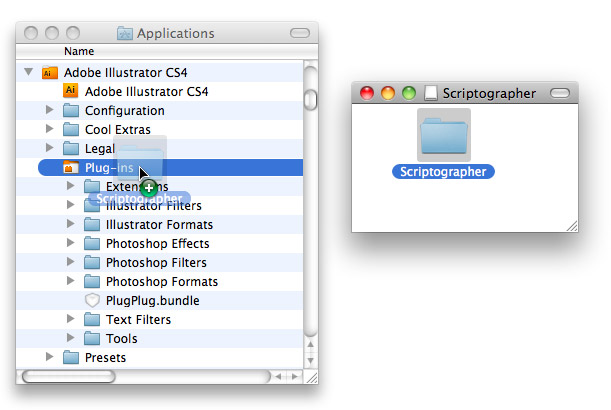Click the Text Filters folder icon
Viewport: 611px width, 410px height.
(x=92, y=320)
